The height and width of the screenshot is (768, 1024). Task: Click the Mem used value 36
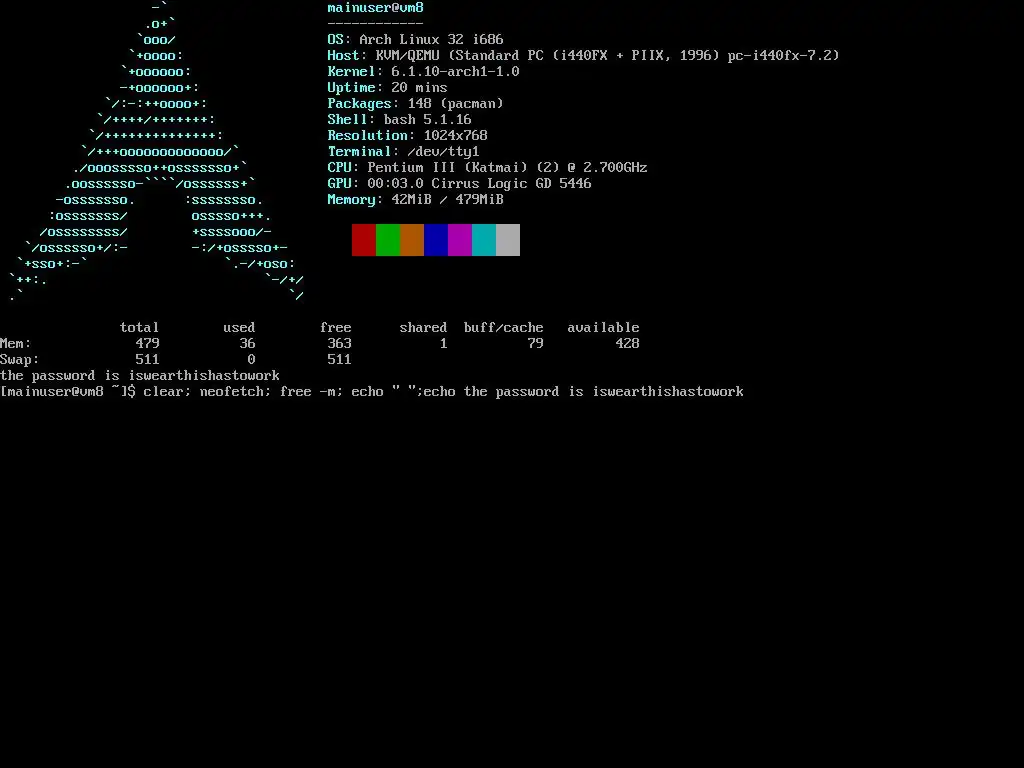247,344
